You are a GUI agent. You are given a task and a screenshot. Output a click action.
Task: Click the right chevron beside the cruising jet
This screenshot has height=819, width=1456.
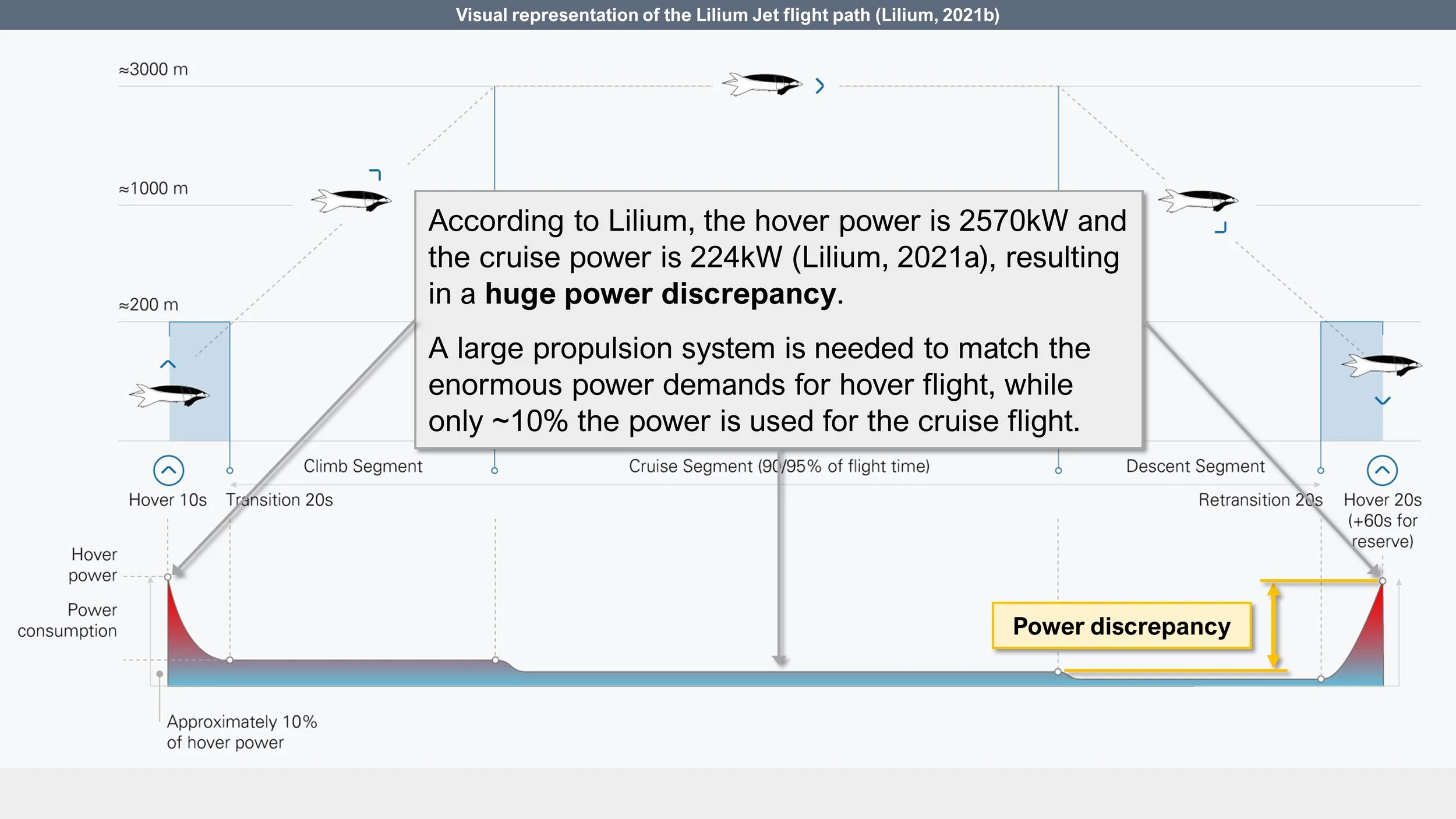pos(820,86)
